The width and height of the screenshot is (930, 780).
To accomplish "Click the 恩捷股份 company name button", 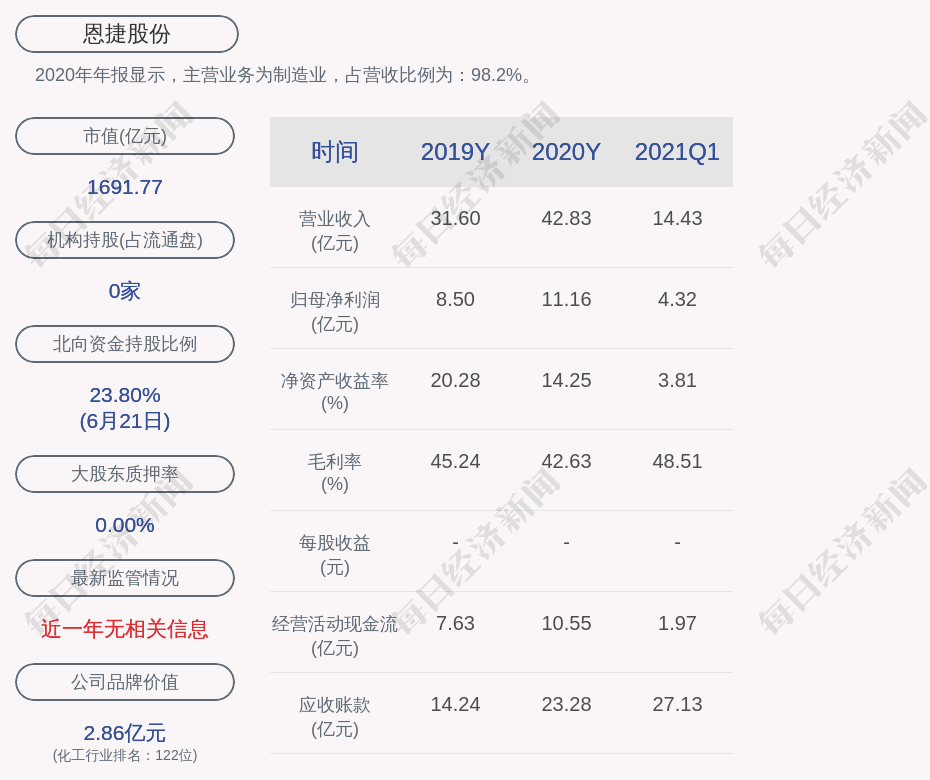I will (126, 33).
